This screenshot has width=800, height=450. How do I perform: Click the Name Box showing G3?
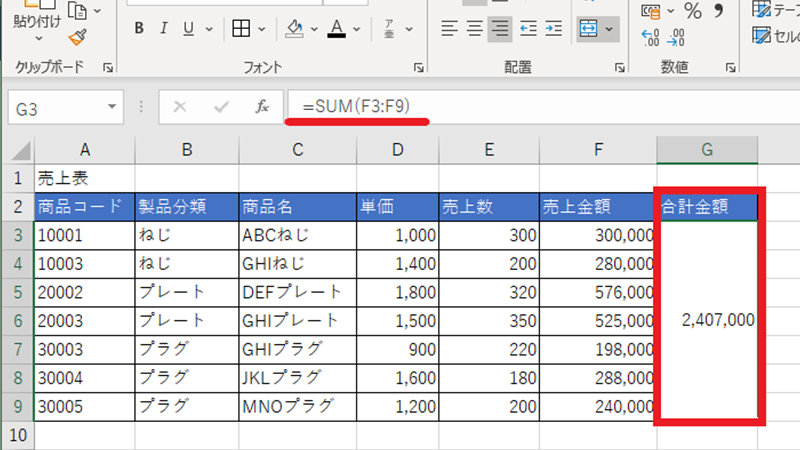pyautogui.click(x=56, y=108)
